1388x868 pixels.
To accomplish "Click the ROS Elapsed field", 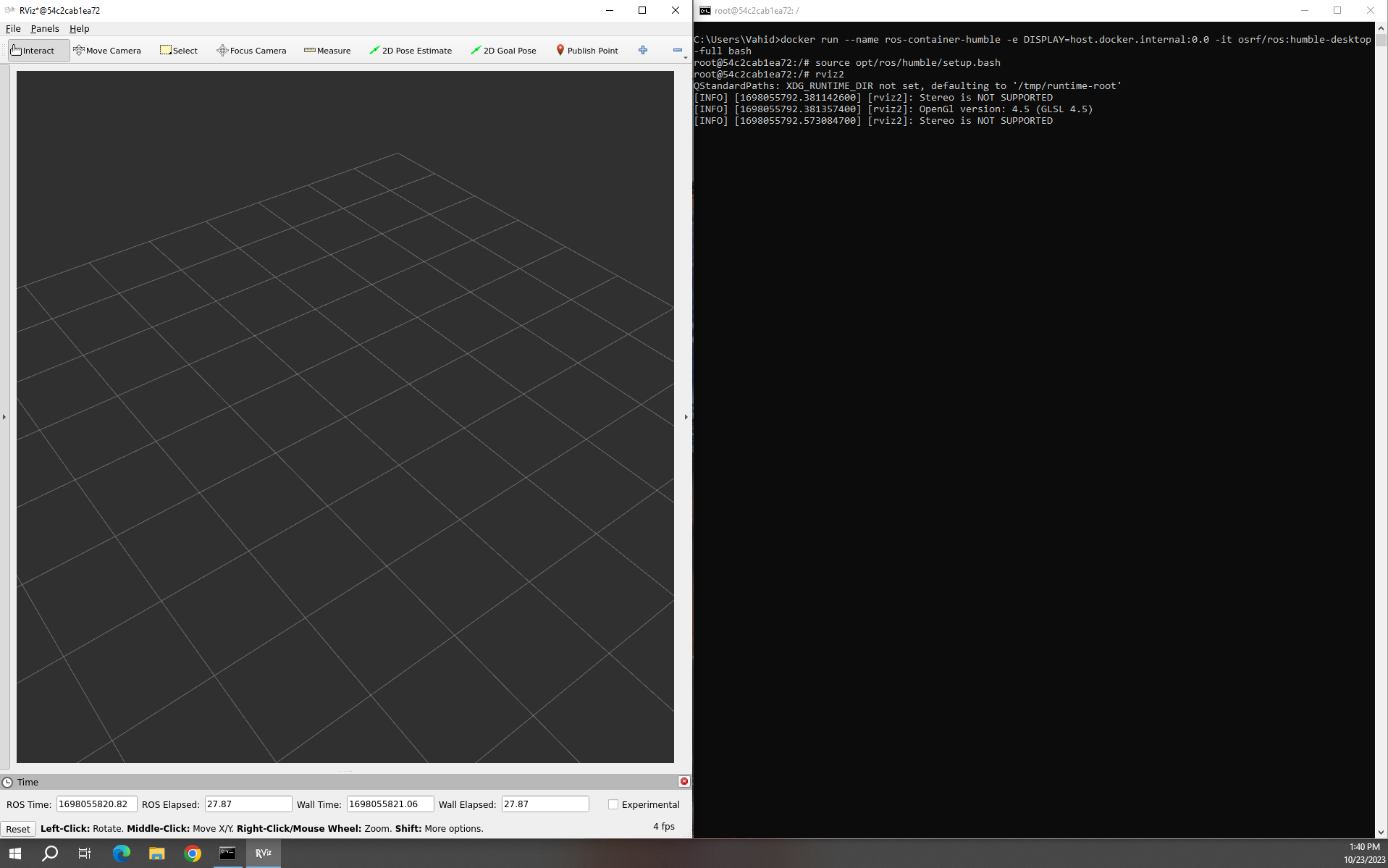I will pyautogui.click(x=248, y=804).
